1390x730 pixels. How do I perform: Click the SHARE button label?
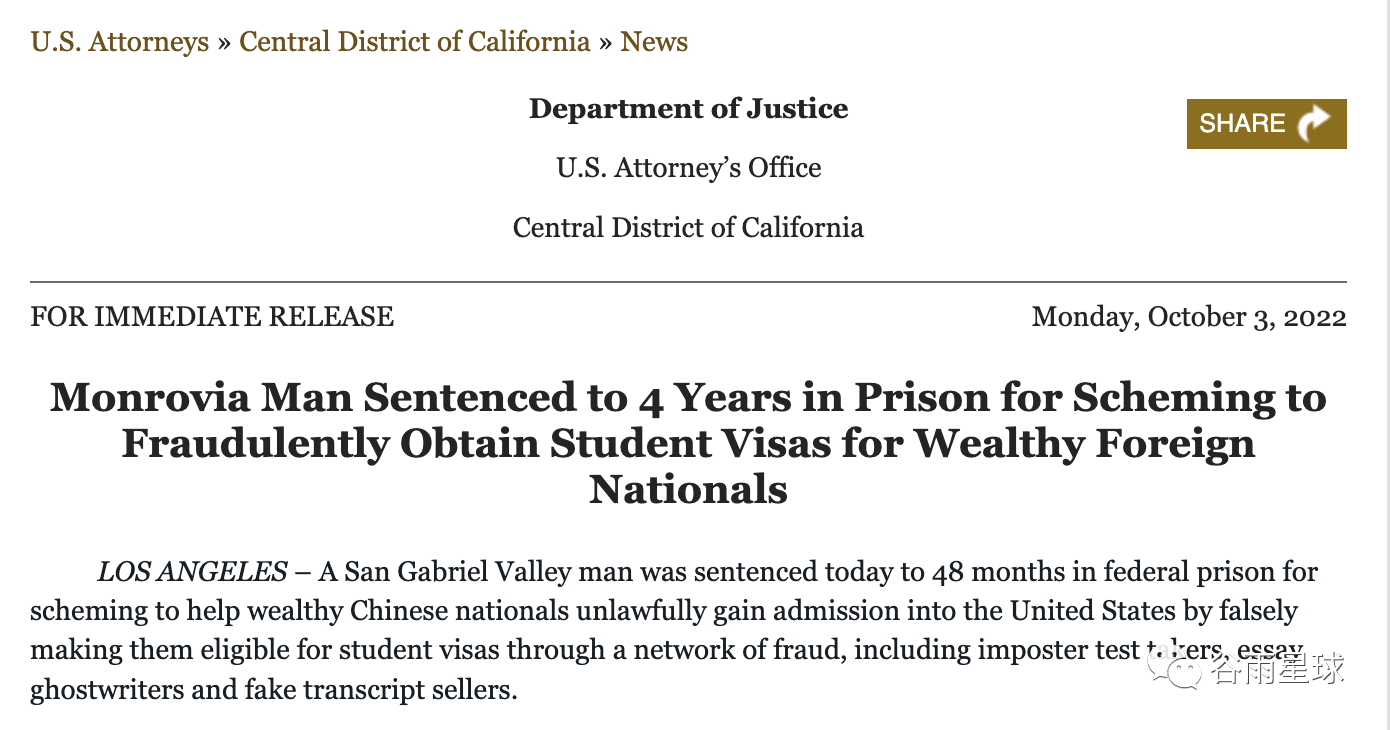pyautogui.click(x=1242, y=123)
